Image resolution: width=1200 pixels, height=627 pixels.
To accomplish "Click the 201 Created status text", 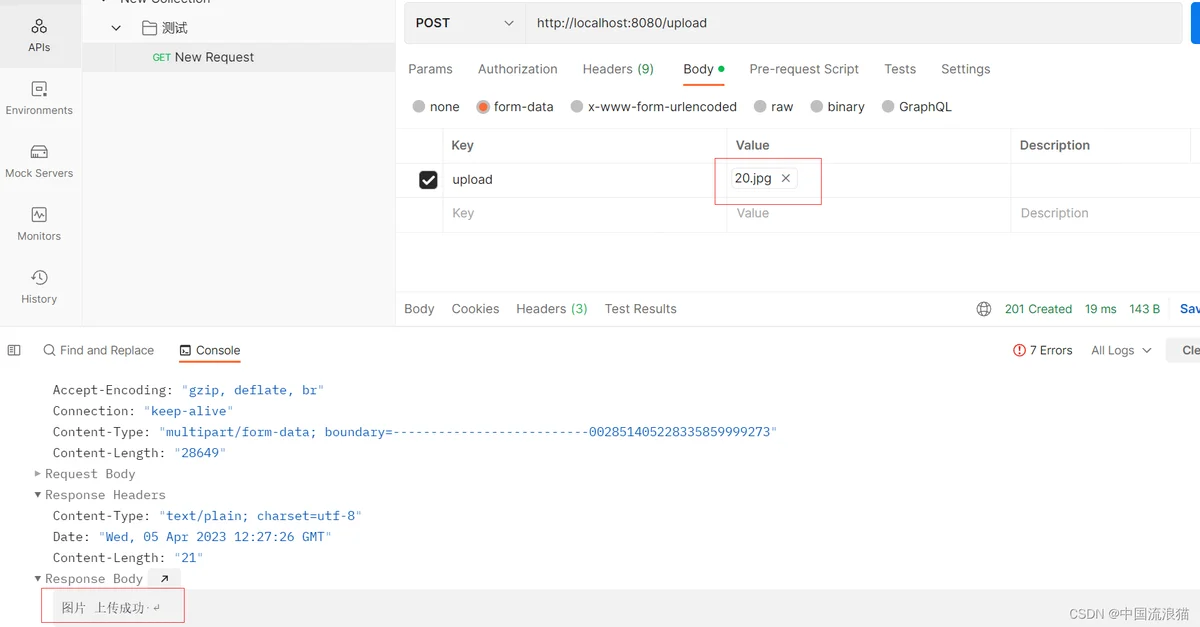I will [x=1038, y=309].
